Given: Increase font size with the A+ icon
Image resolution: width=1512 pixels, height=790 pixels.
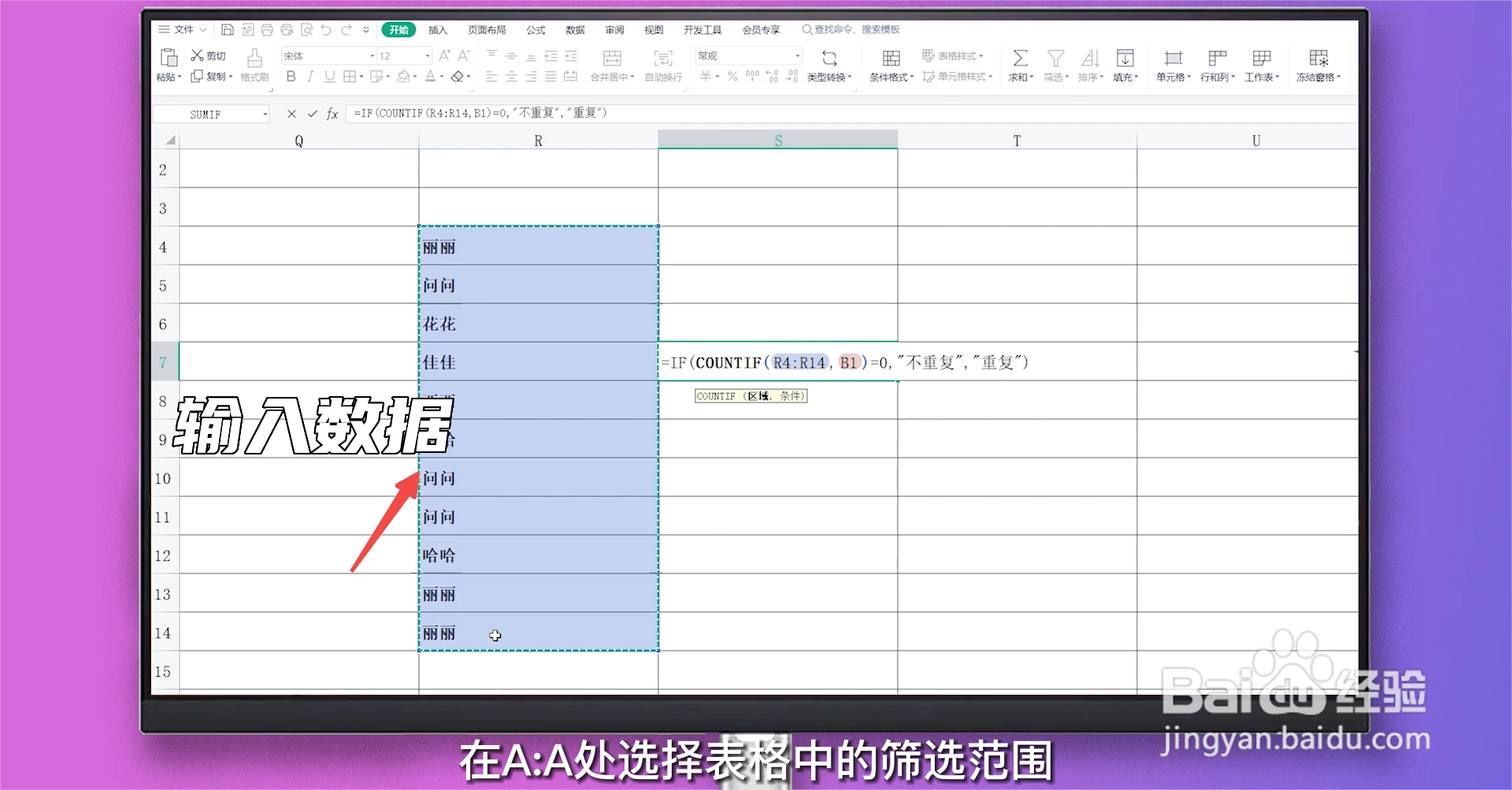Looking at the screenshot, I should (x=445, y=55).
